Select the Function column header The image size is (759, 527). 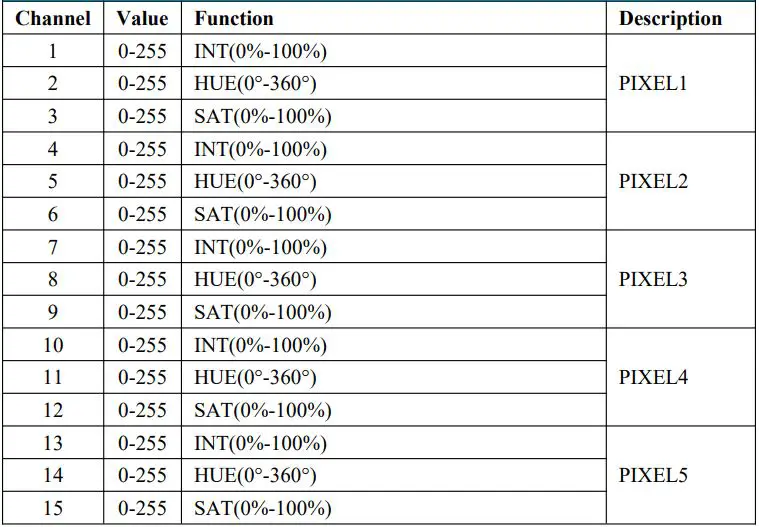(233, 18)
